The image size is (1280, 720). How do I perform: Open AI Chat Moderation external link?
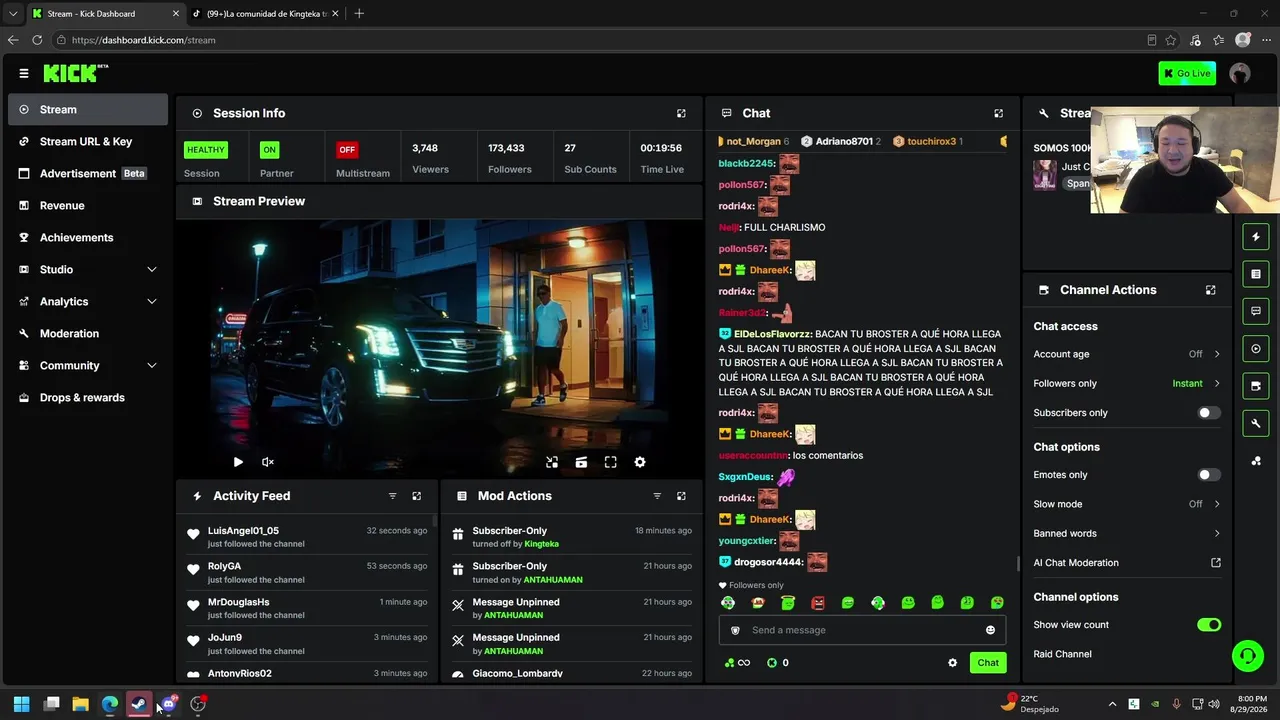click(x=1216, y=563)
